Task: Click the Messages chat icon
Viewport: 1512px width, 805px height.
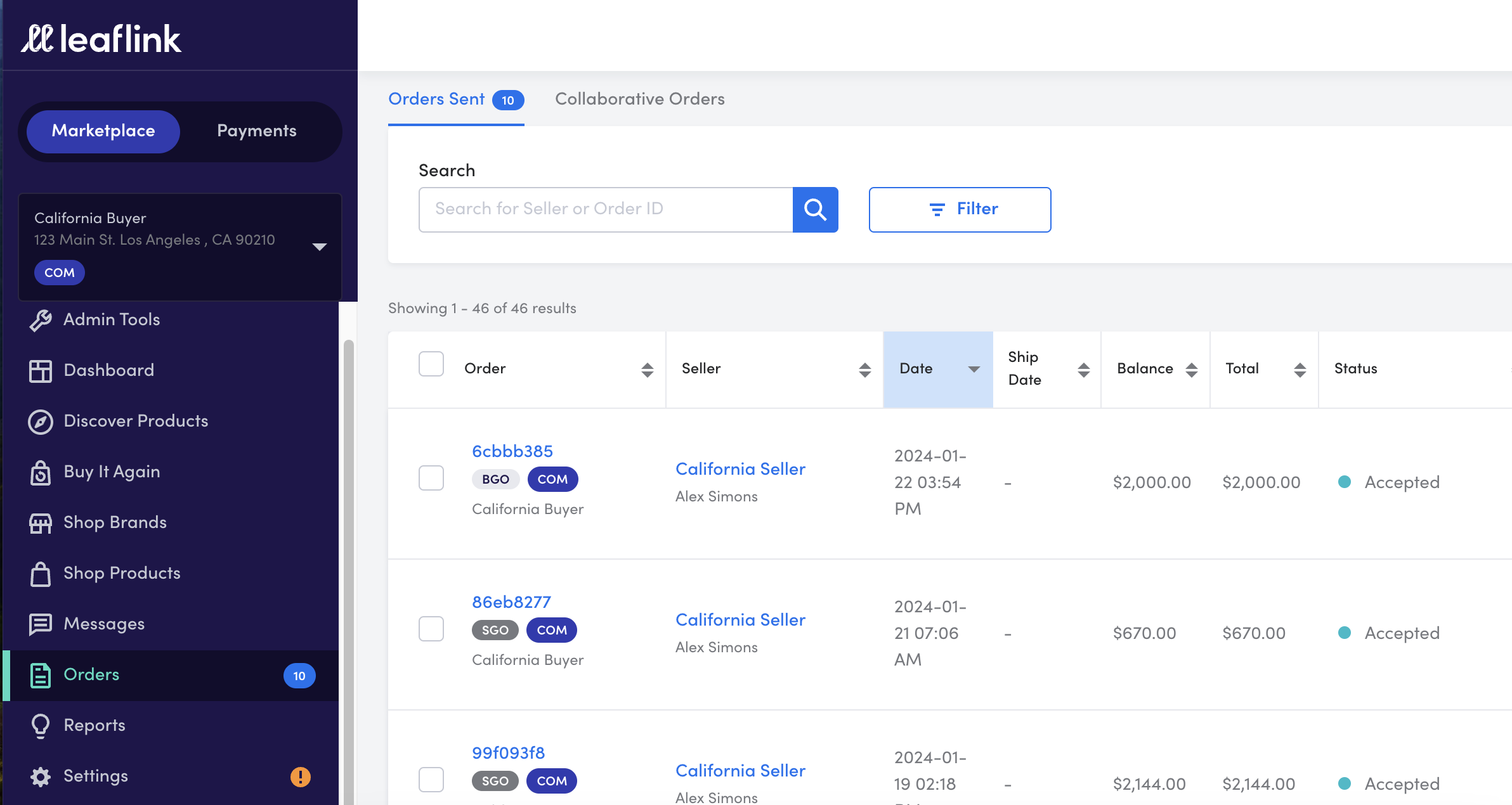Action: [41, 624]
